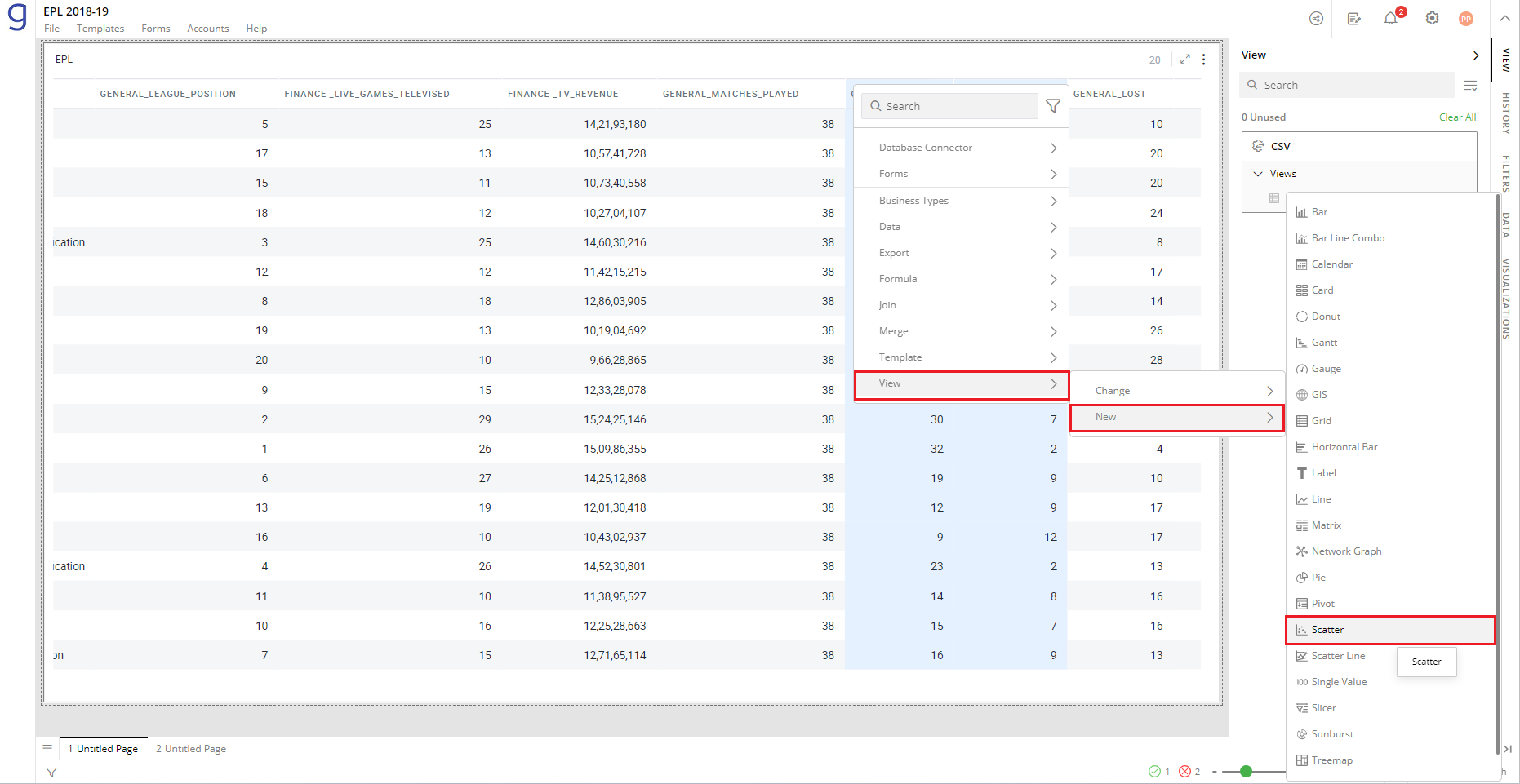The width and height of the screenshot is (1520, 784).
Task: Expand the Join submenu
Action: coord(961,305)
